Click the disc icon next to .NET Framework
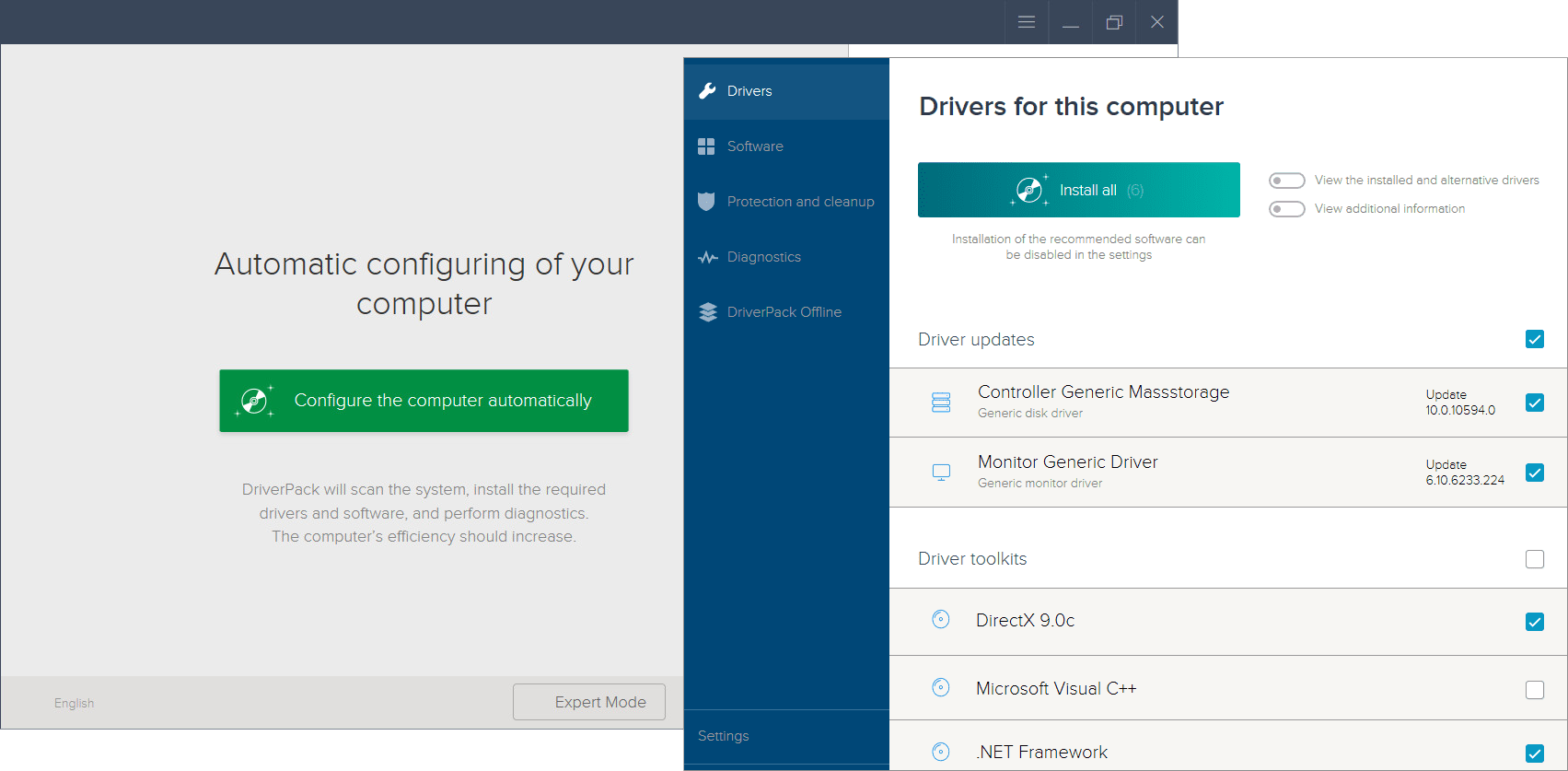 [940, 752]
